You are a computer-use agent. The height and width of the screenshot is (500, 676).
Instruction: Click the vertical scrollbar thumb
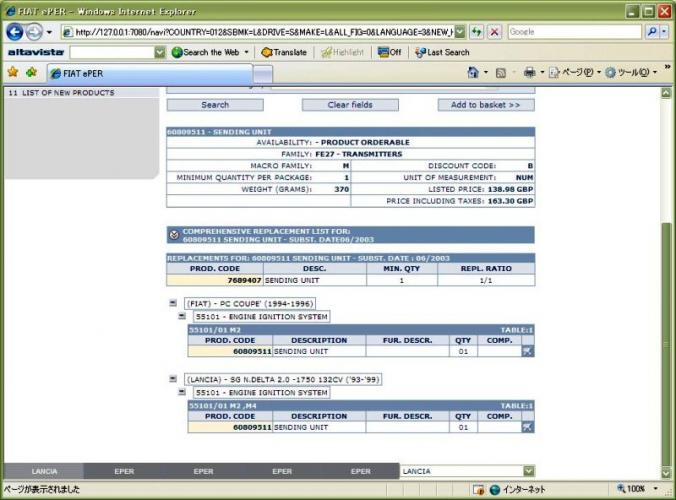(x=667, y=345)
